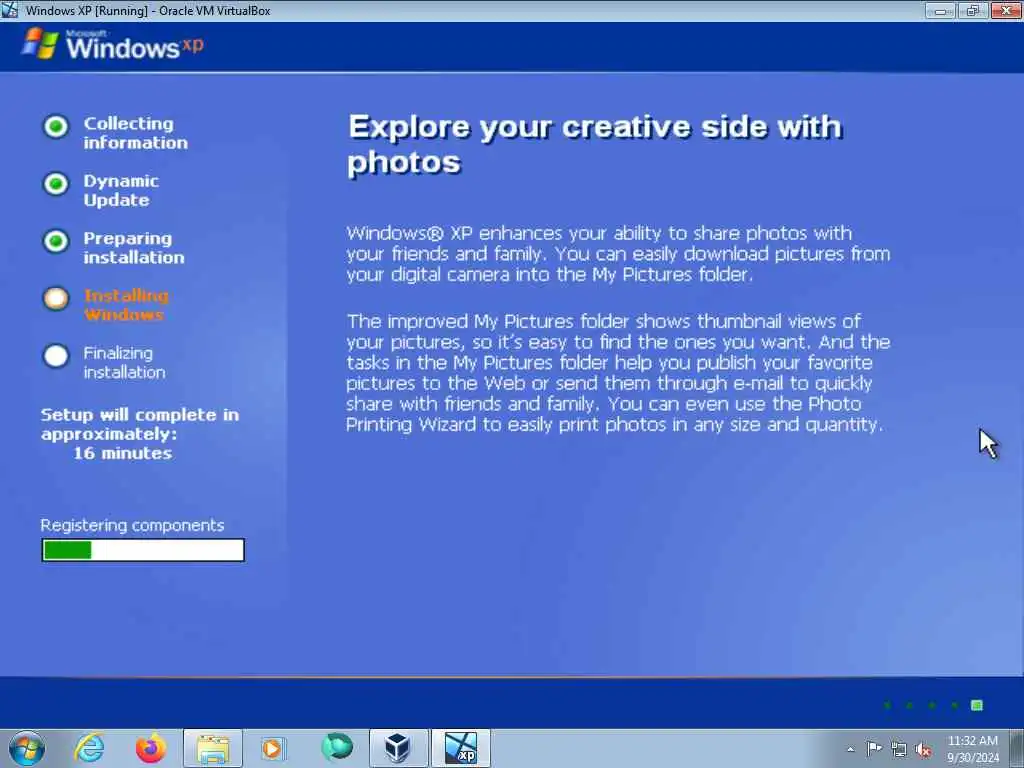The image size is (1024, 768).
Task: Click the green slide indicator square
Action: pos(976,705)
